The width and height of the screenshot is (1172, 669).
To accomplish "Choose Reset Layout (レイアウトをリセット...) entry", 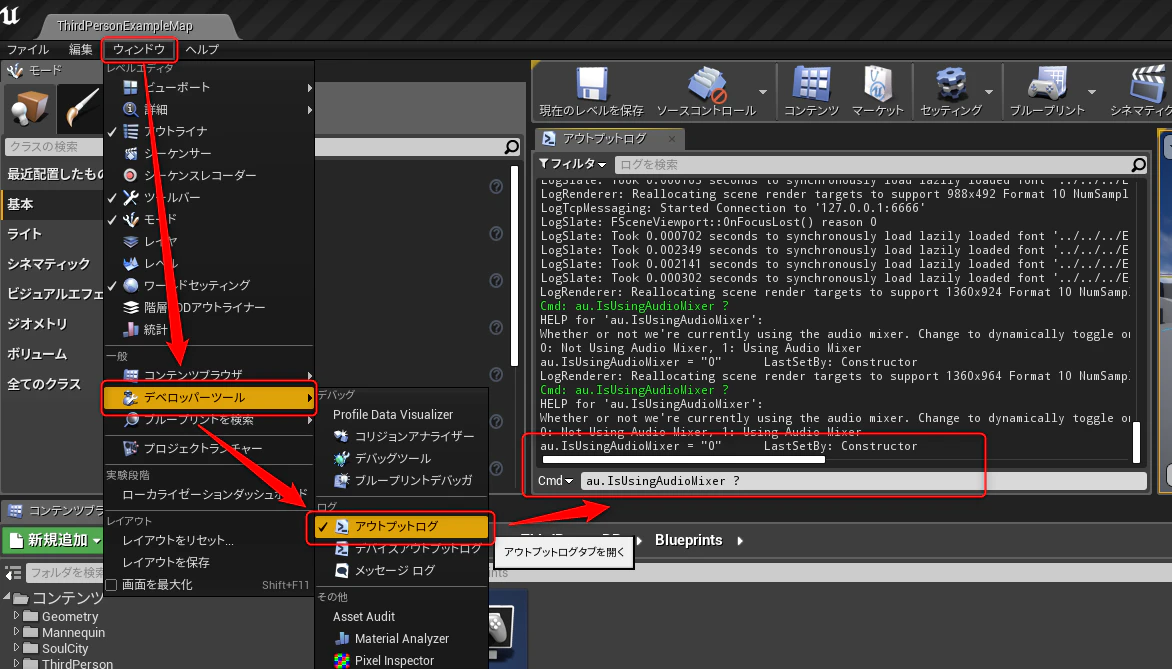I will click(178, 540).
